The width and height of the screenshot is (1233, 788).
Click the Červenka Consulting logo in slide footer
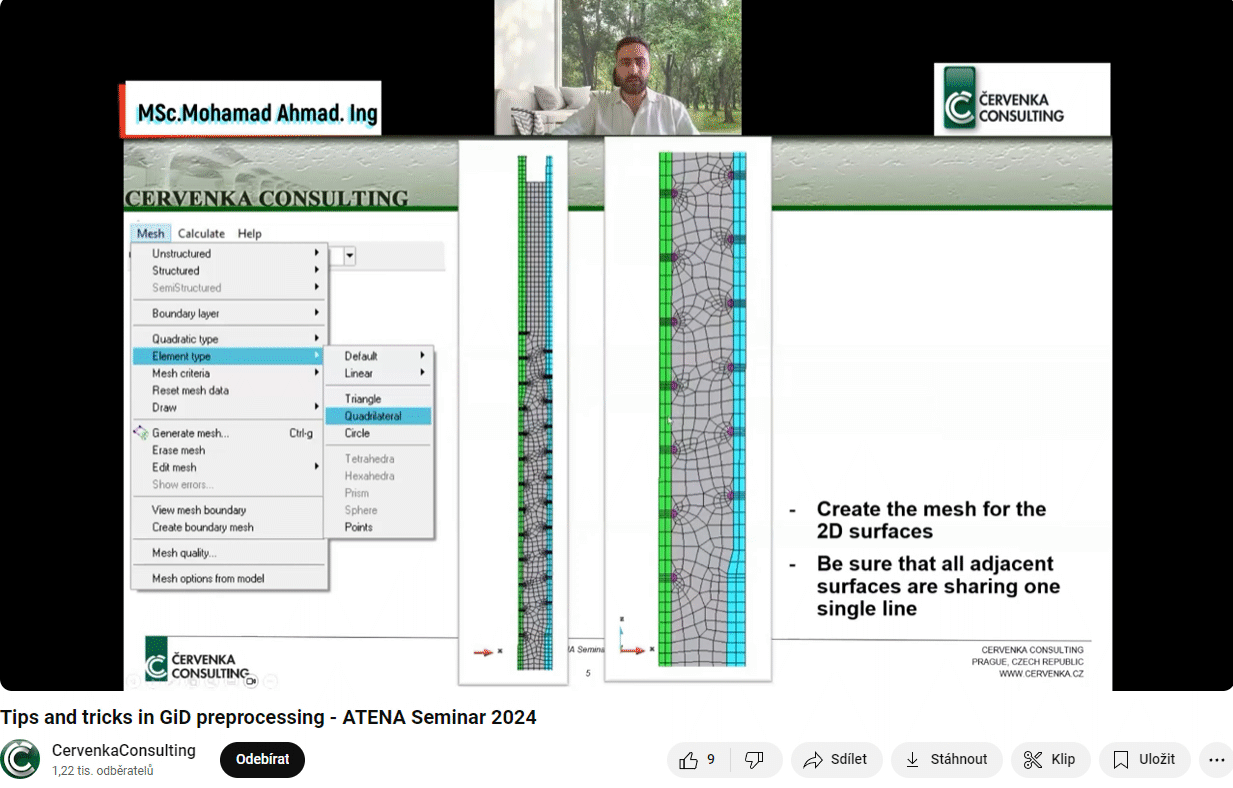pos(196,660)
